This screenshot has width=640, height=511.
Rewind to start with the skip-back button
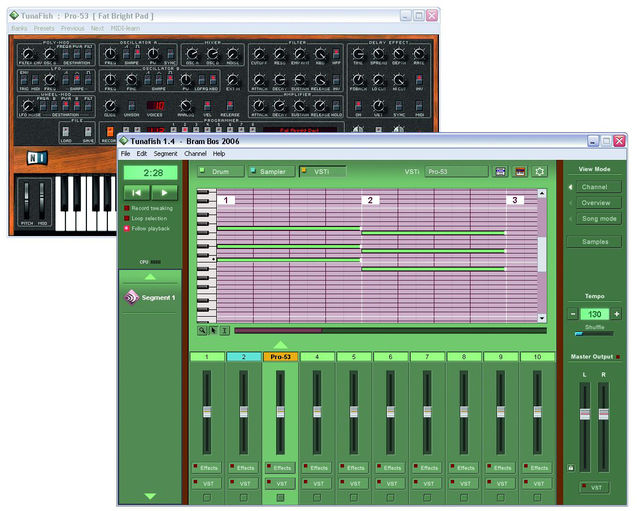[x=137, y=193]
